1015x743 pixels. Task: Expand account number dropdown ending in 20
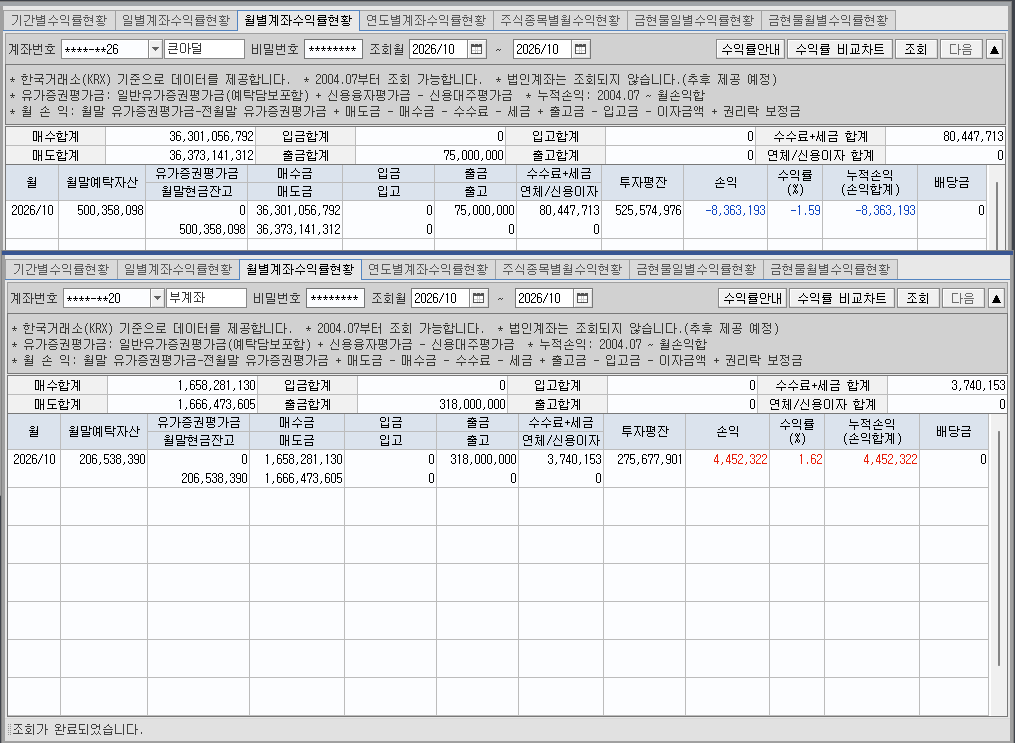157,298
